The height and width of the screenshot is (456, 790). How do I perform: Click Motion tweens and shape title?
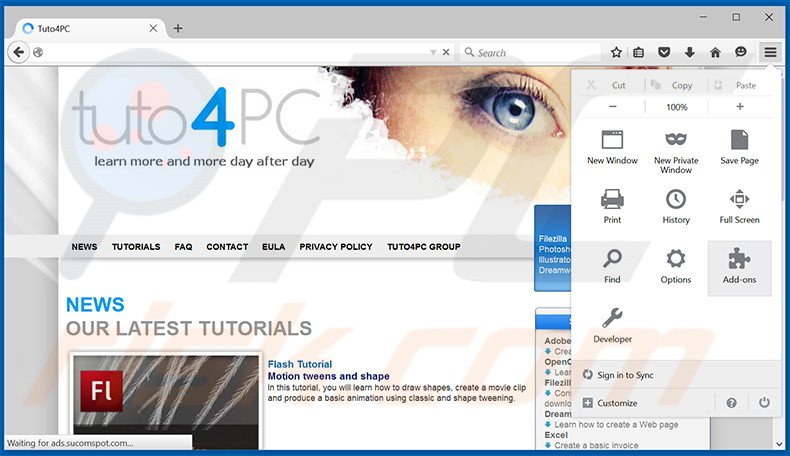coord(328,376)
